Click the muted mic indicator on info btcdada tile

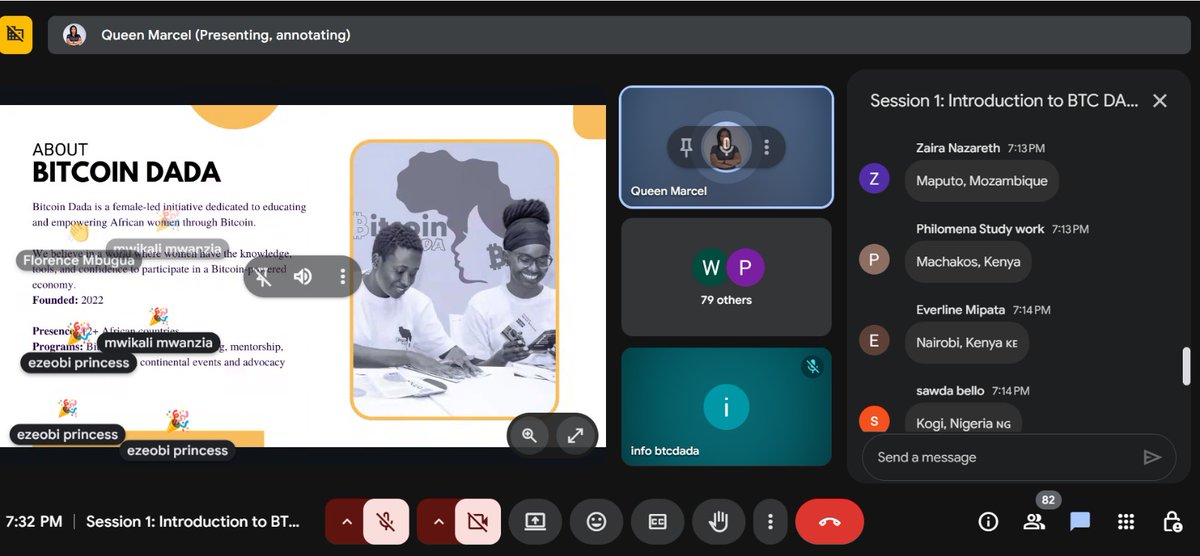pyautogui.click(x=813, y=367)
